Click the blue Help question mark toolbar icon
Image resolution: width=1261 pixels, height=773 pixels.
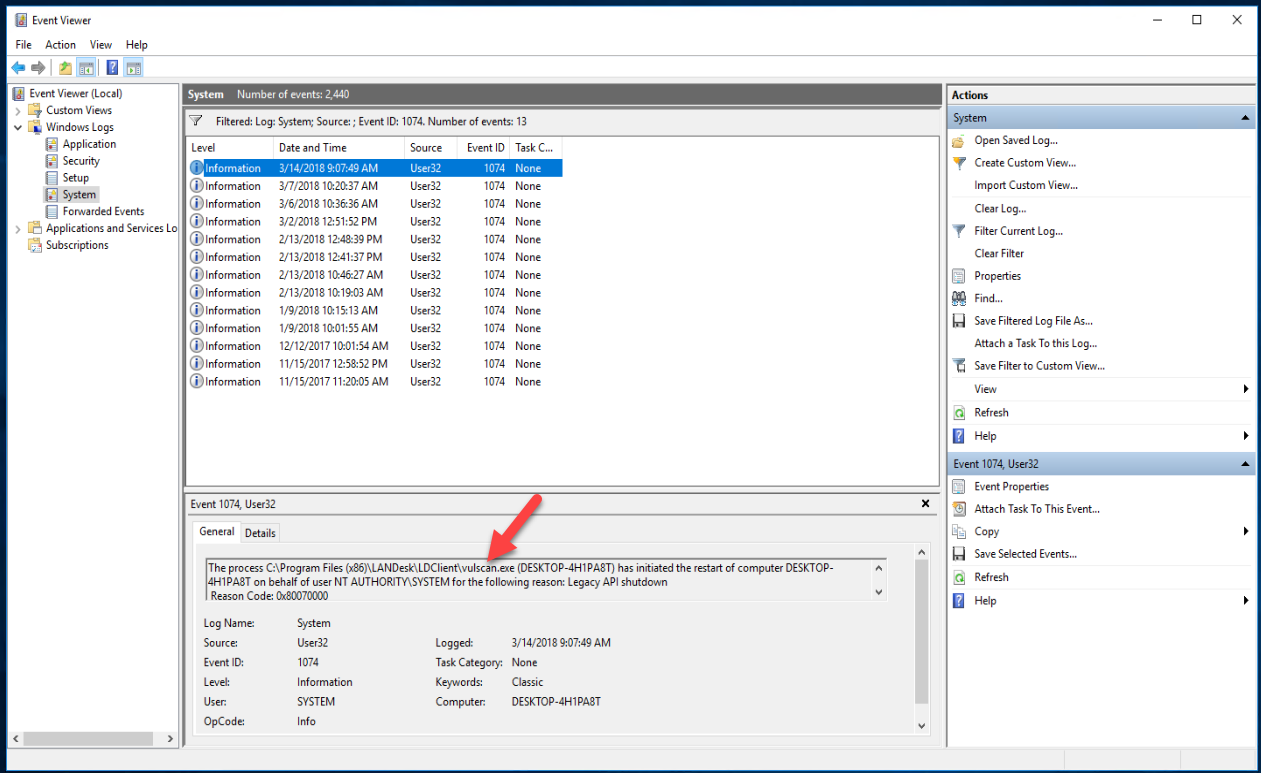(112, 67)
